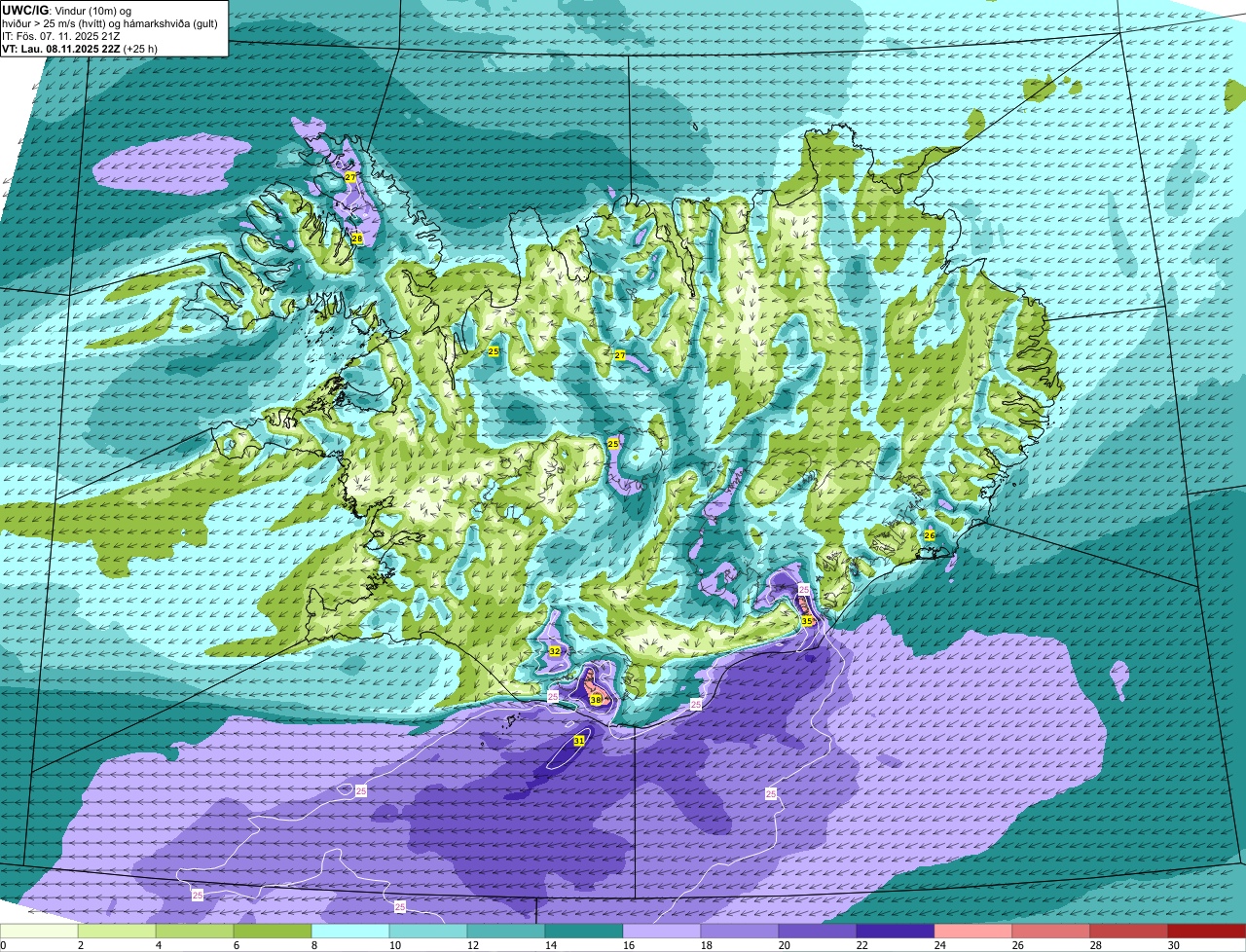Click the yellow '31' gust label offshore

[579, 741]
